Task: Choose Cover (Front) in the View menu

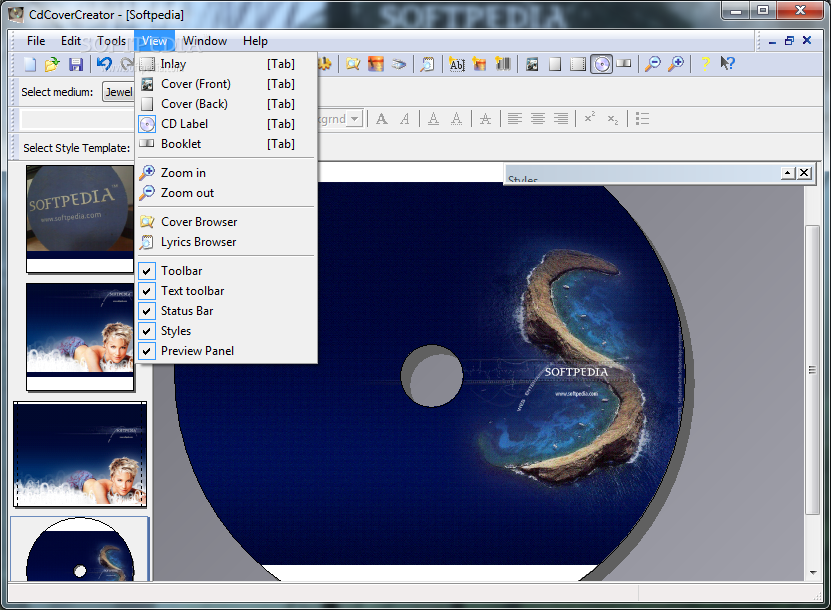Action: pyautogui.click(x=227, y=84)
